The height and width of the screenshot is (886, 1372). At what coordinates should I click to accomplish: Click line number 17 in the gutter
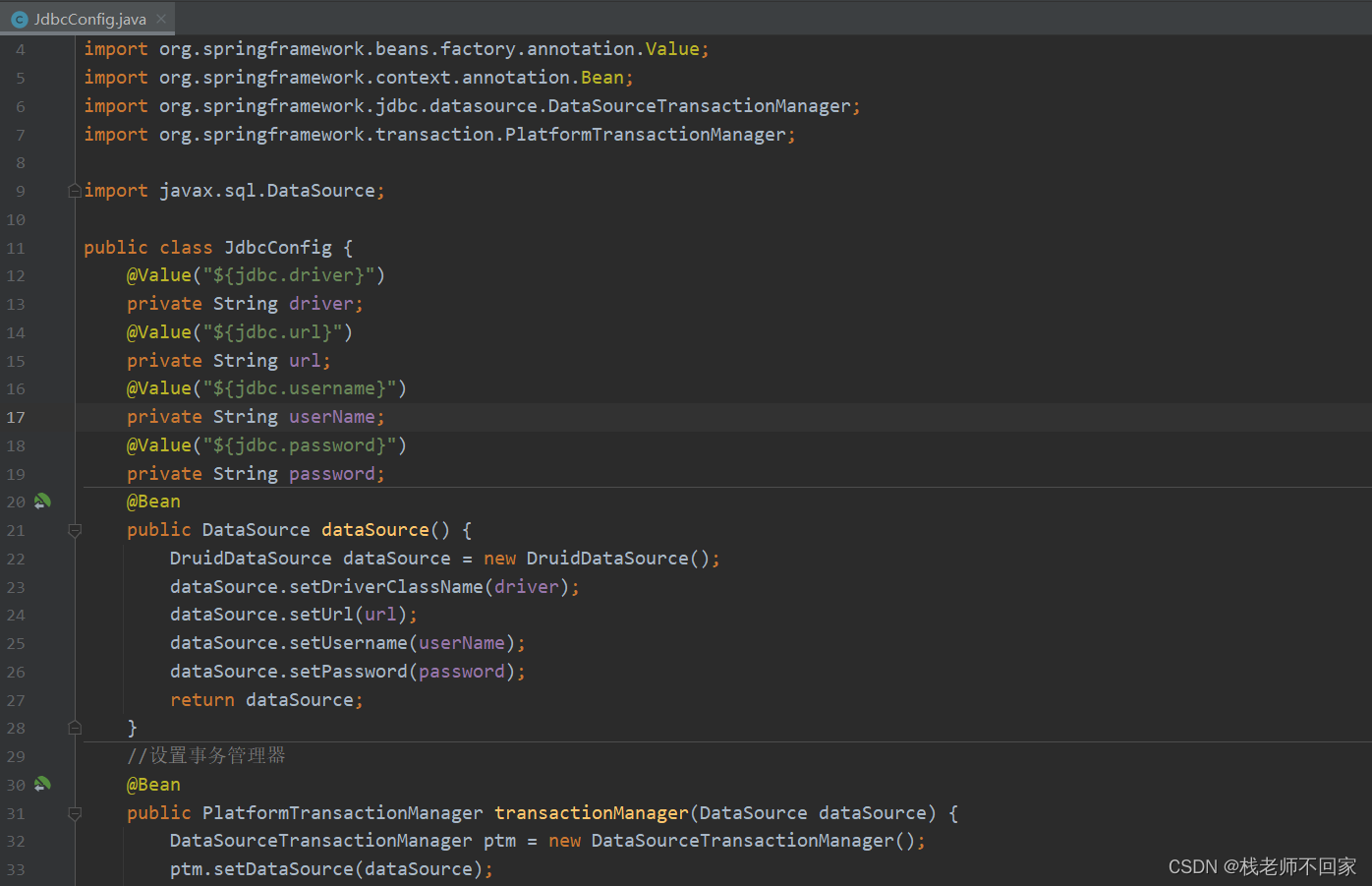pyautogui.click(x=17, y=417)
